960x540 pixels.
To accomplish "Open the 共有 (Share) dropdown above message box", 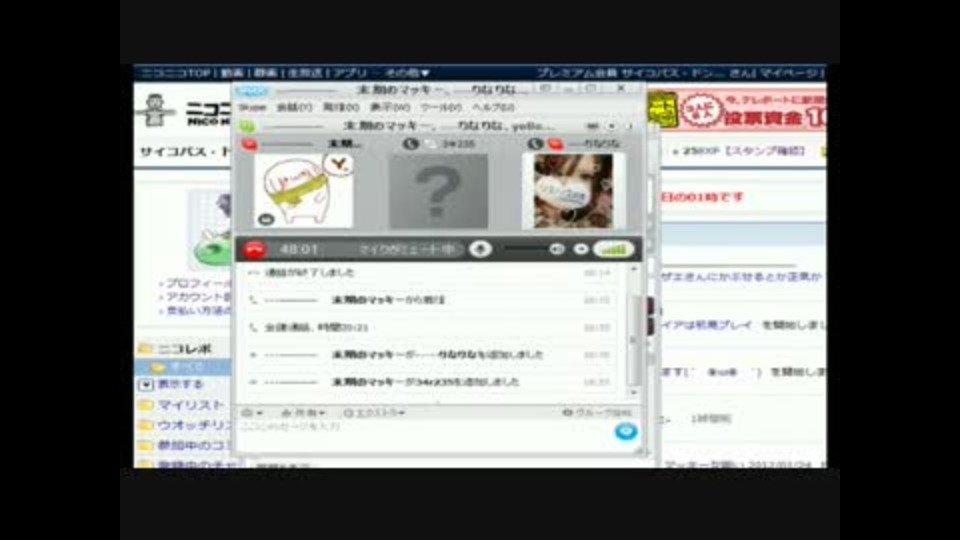I will pos(303,413).
